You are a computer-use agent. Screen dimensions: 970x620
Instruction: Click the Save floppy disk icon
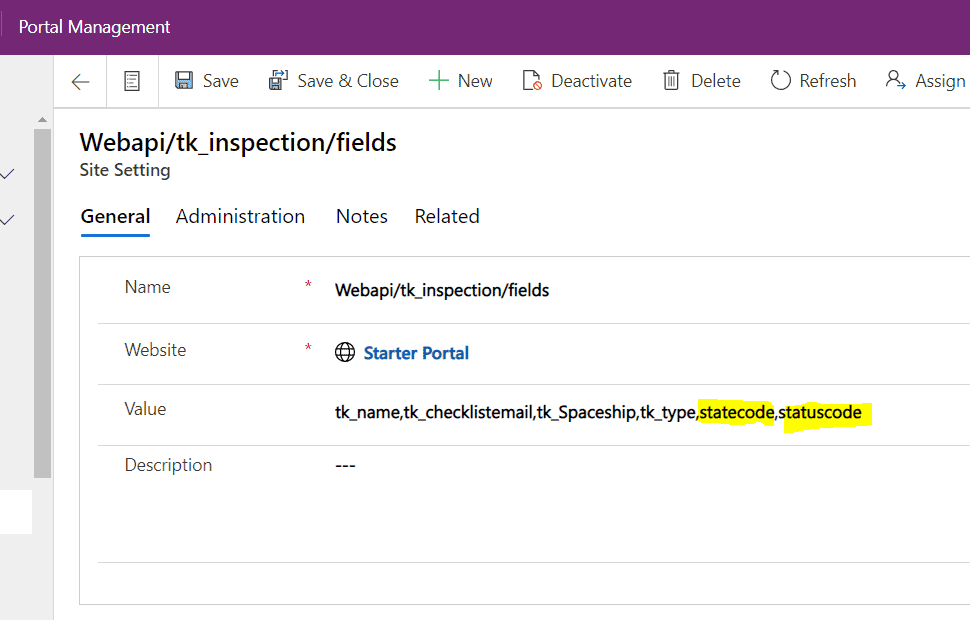(184, 81)
